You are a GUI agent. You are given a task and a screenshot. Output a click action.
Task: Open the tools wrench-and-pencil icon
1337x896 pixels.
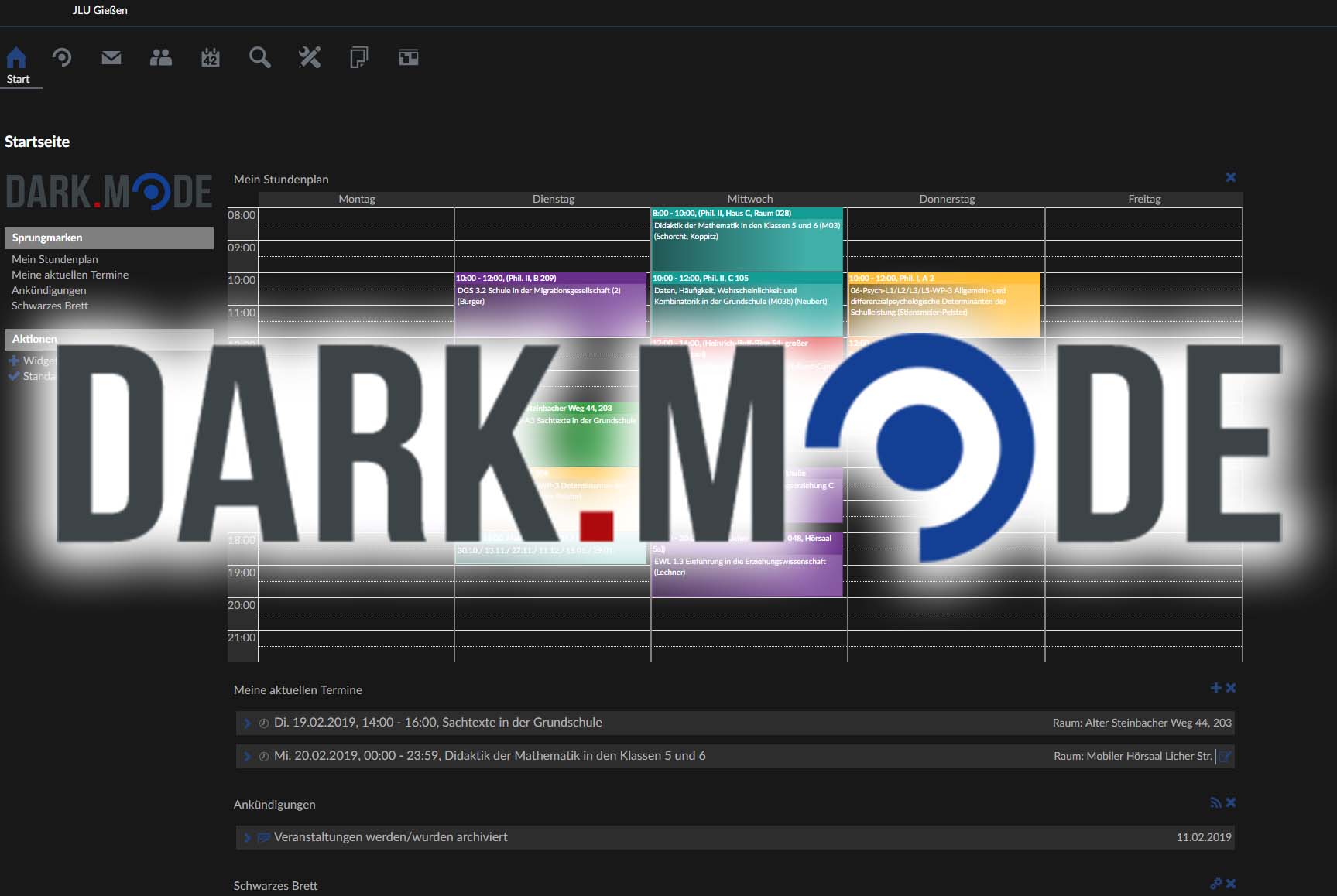310,57
